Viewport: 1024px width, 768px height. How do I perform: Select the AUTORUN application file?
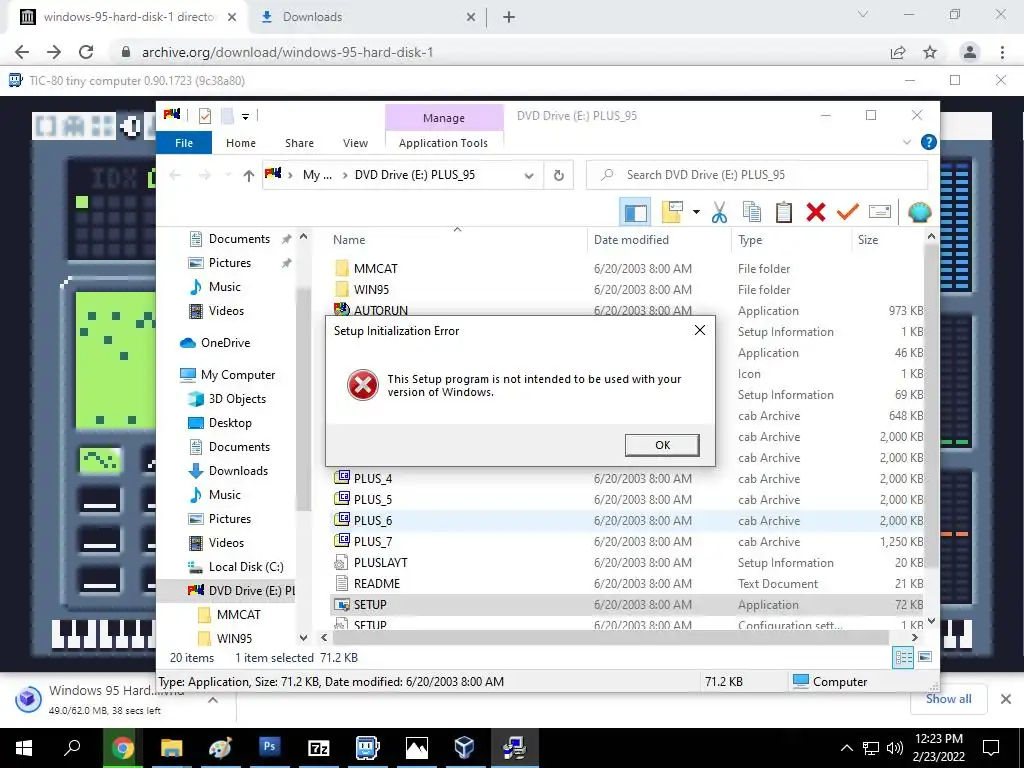pyautogui.click(x=380, y=310)
